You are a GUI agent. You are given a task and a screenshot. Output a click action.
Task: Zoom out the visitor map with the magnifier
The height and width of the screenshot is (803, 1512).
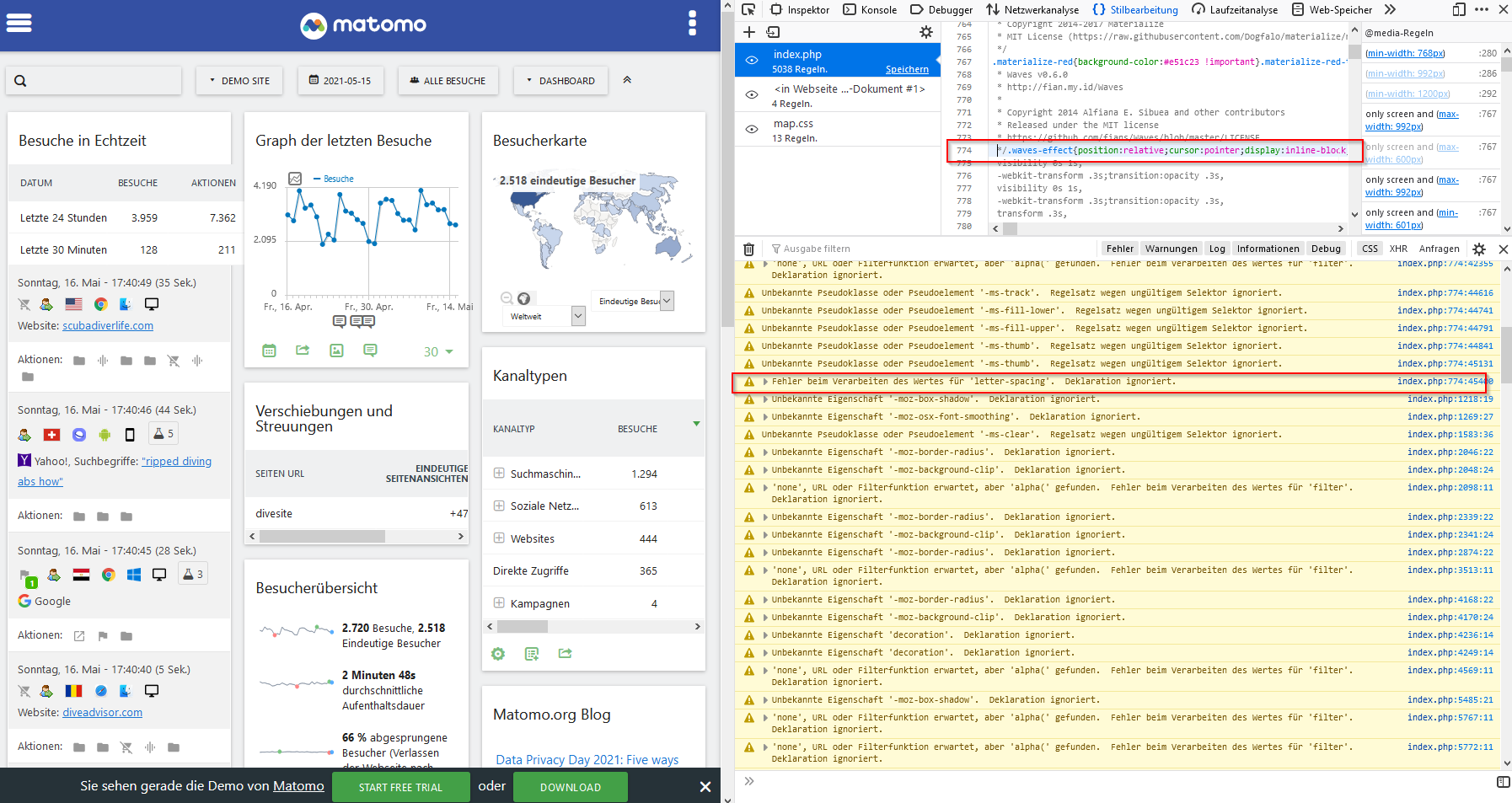[x=507, y=298]
